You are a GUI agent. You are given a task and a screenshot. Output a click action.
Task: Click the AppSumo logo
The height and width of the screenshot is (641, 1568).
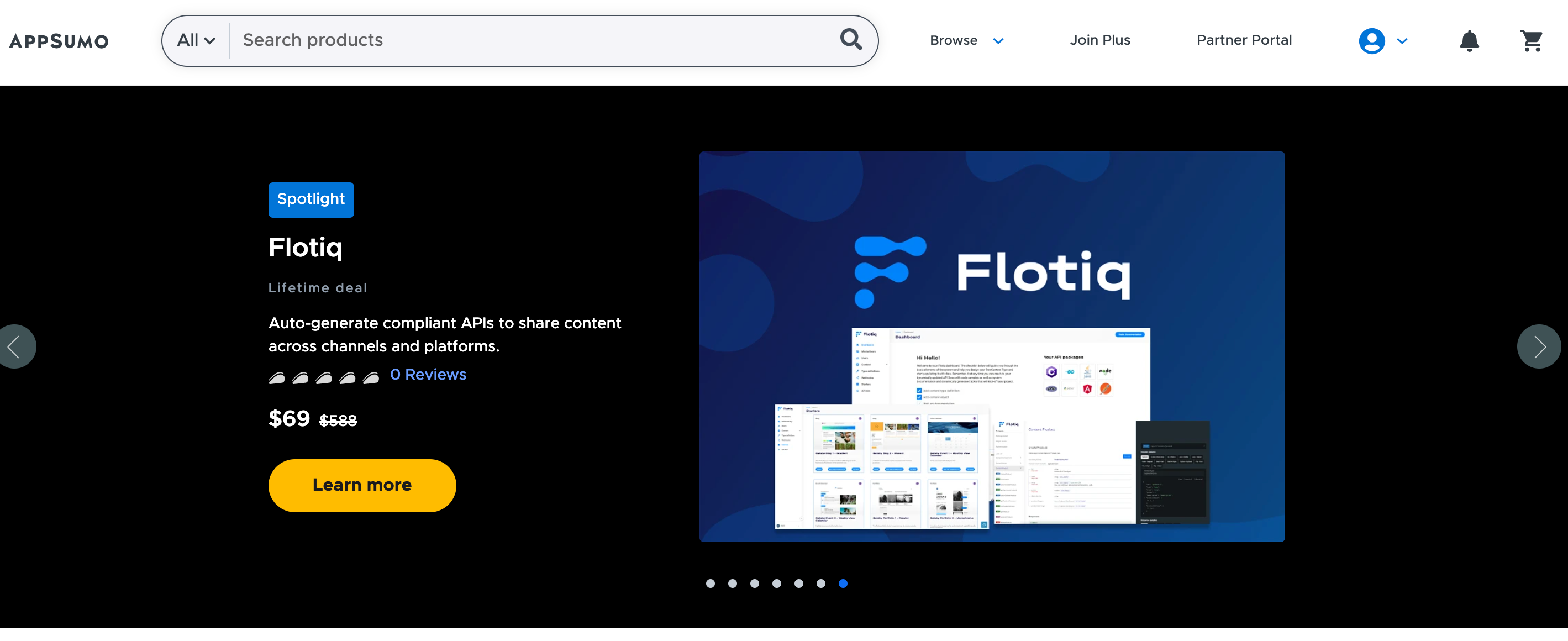59,41
